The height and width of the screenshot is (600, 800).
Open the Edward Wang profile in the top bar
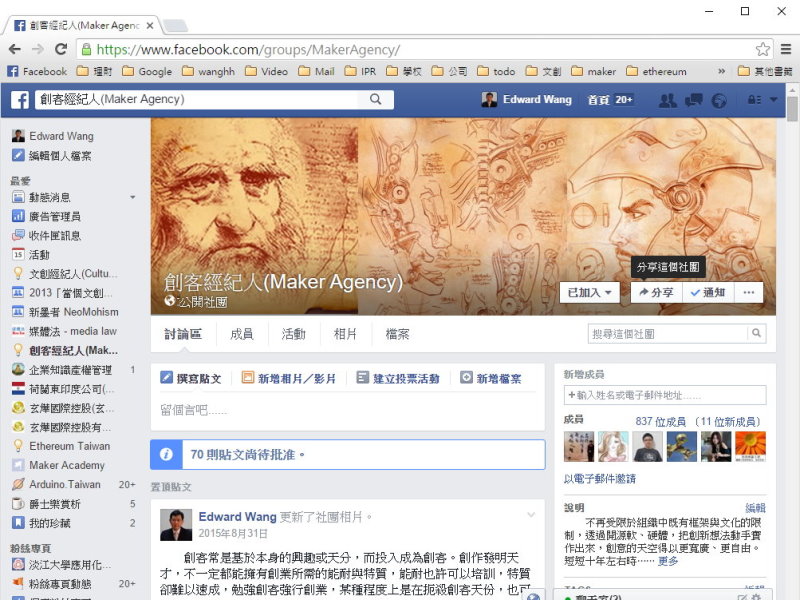tap(527, 99)
